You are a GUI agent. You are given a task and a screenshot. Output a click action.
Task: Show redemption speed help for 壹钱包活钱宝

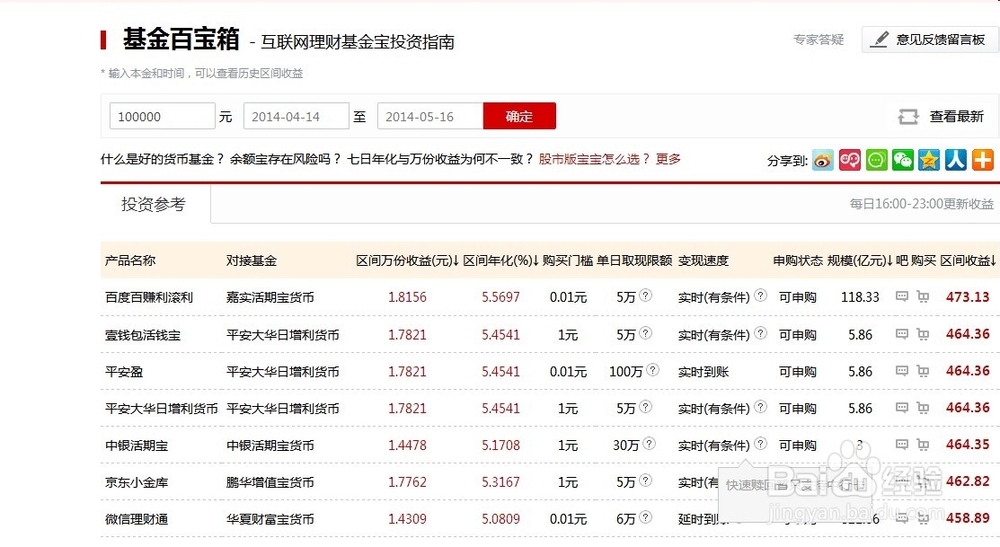(x=760, y=332)
